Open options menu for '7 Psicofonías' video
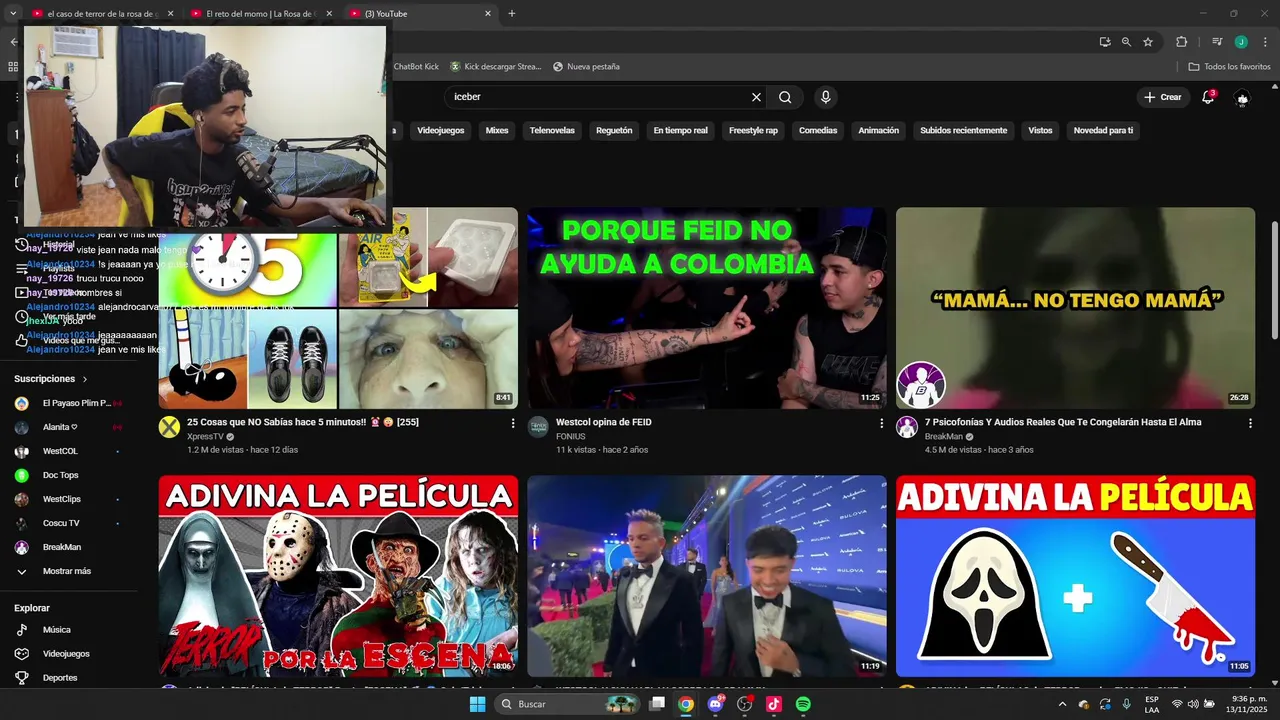The width and height of the screenshot is (1280, 720). pos(1250,423)
